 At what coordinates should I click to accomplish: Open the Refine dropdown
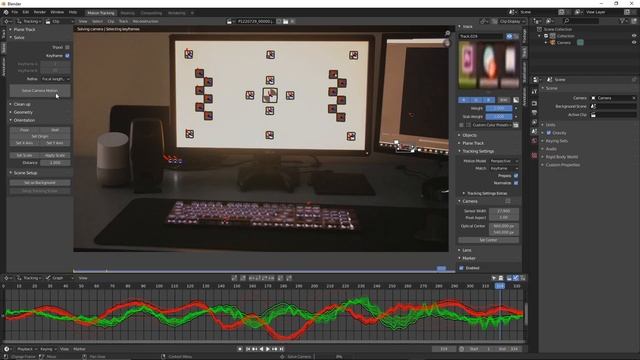click(x=55, y=79)
